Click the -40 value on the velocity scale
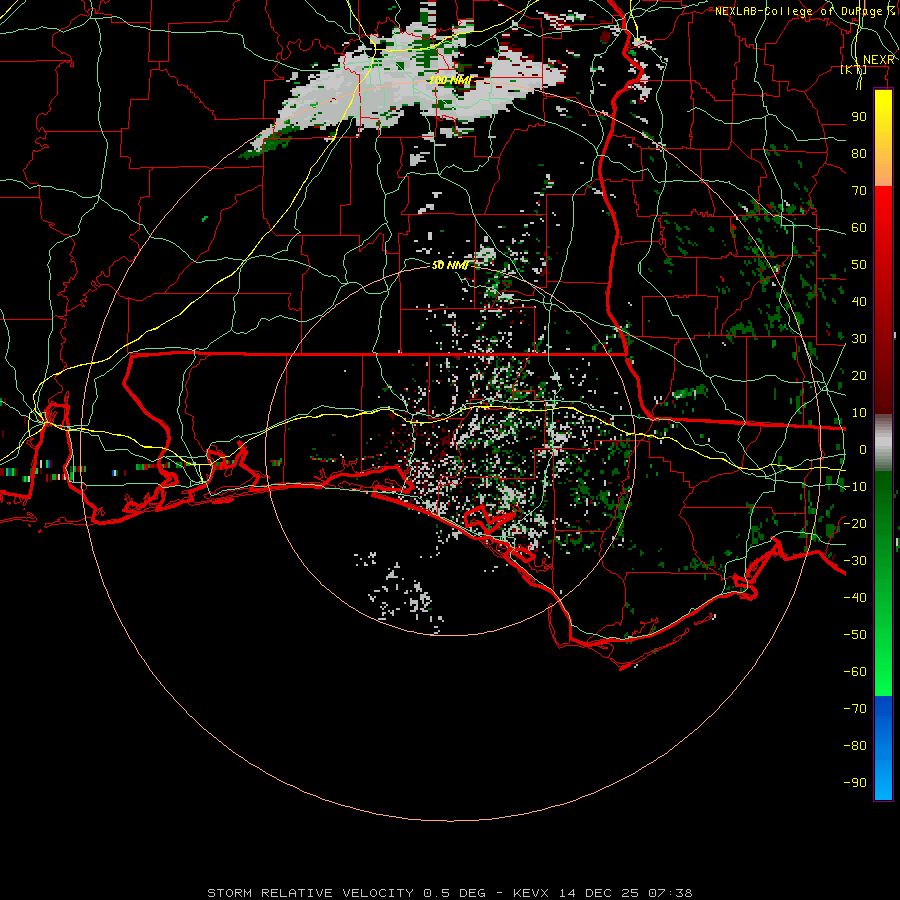This screenshot has height=900, width=900. point(855,598)
